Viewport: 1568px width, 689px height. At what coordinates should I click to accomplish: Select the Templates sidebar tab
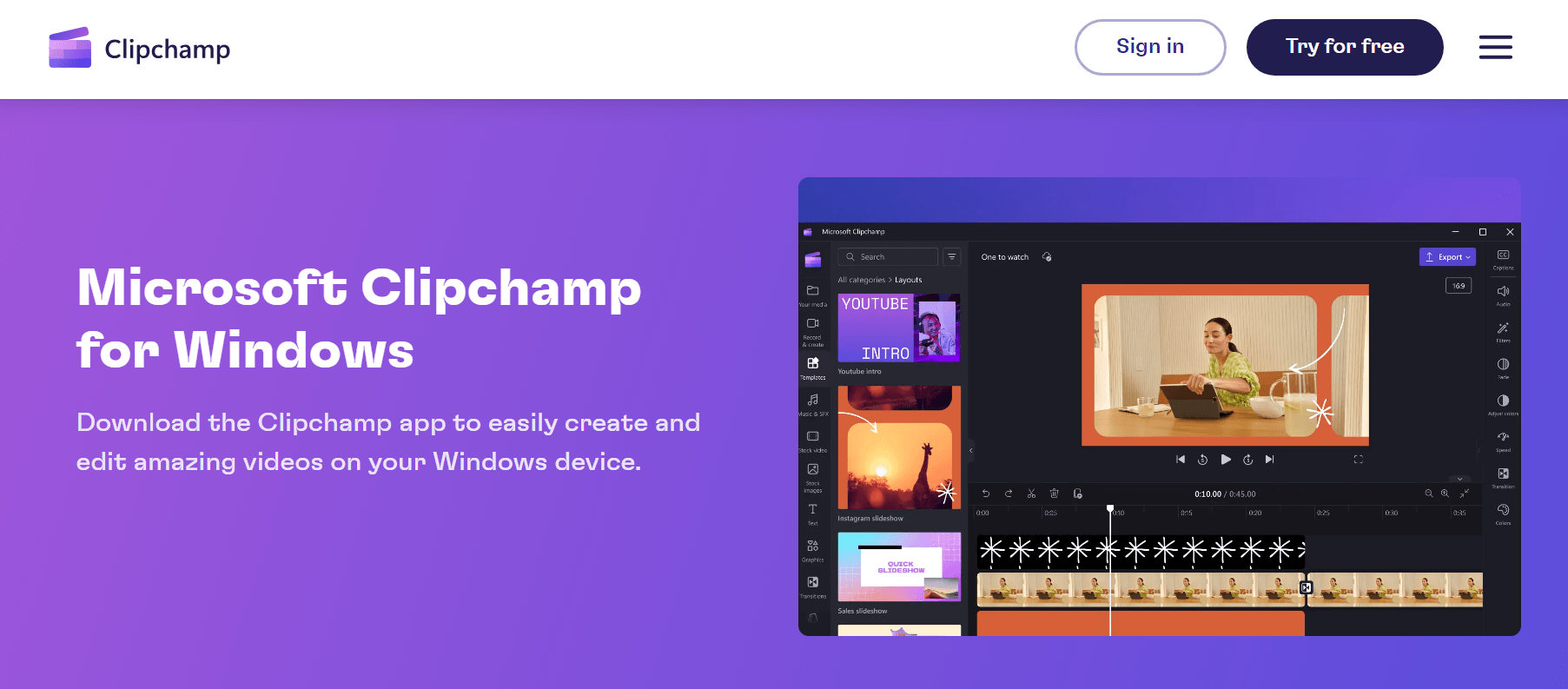tap(813, 368)
